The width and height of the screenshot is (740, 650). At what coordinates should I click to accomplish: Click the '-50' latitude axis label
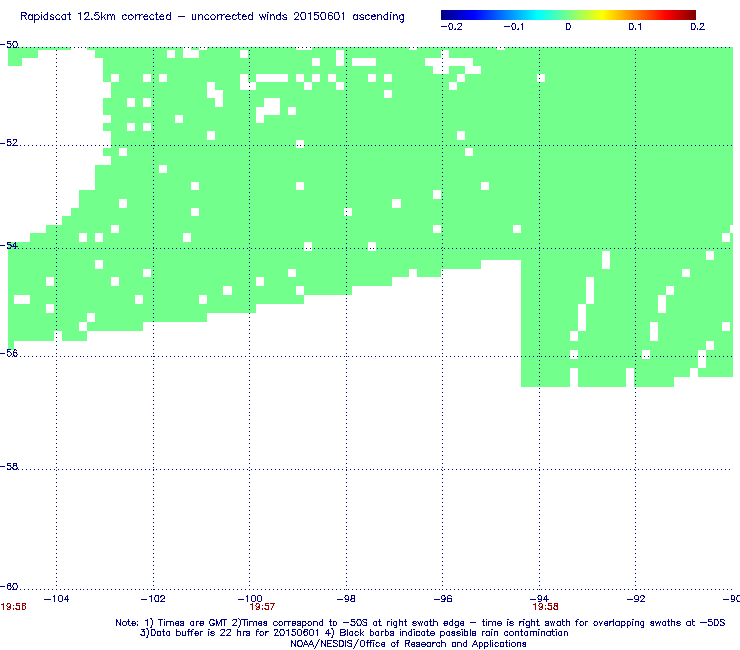tap(9, 44)
